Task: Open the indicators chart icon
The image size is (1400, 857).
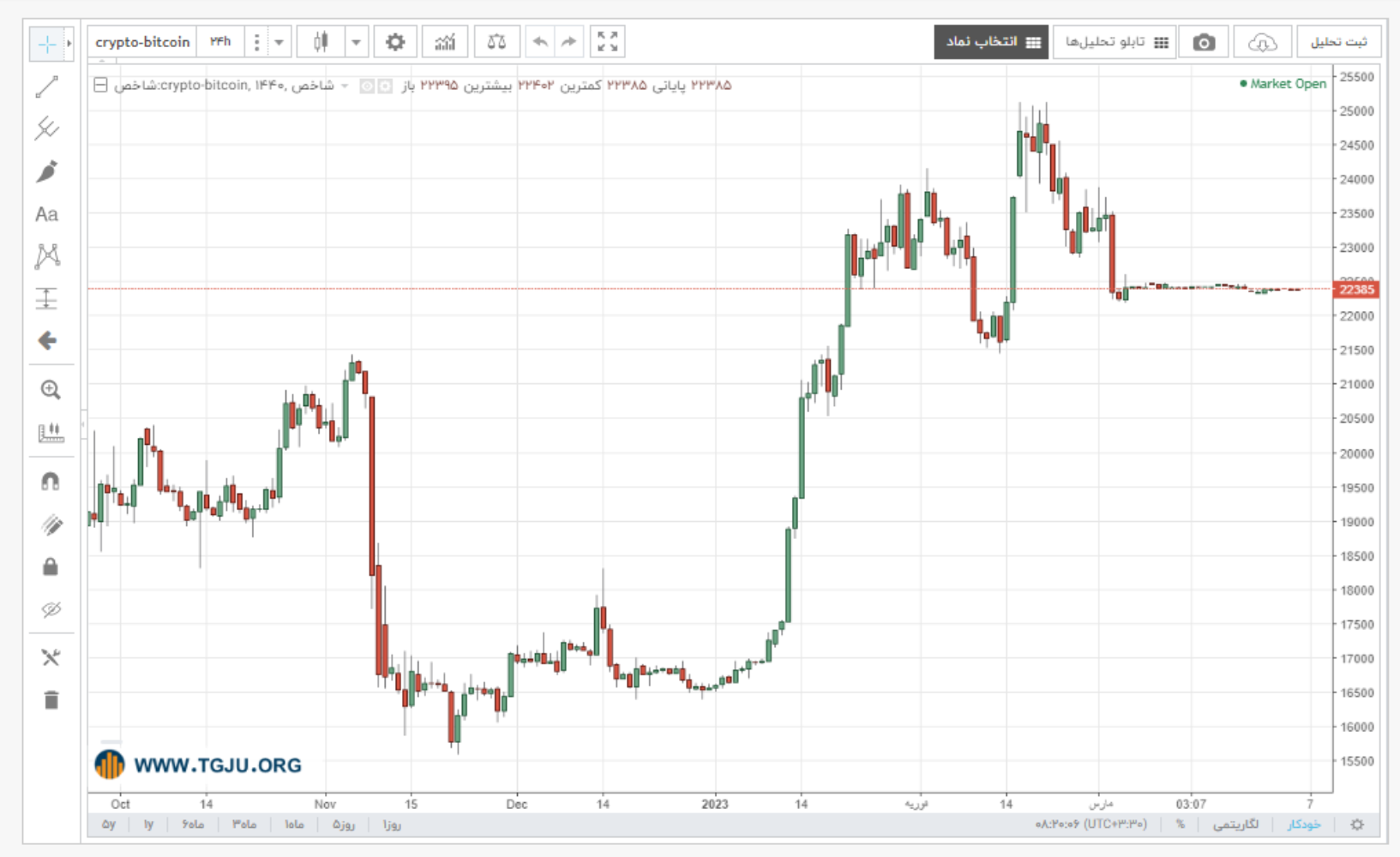Action: [x=445, y=41]
